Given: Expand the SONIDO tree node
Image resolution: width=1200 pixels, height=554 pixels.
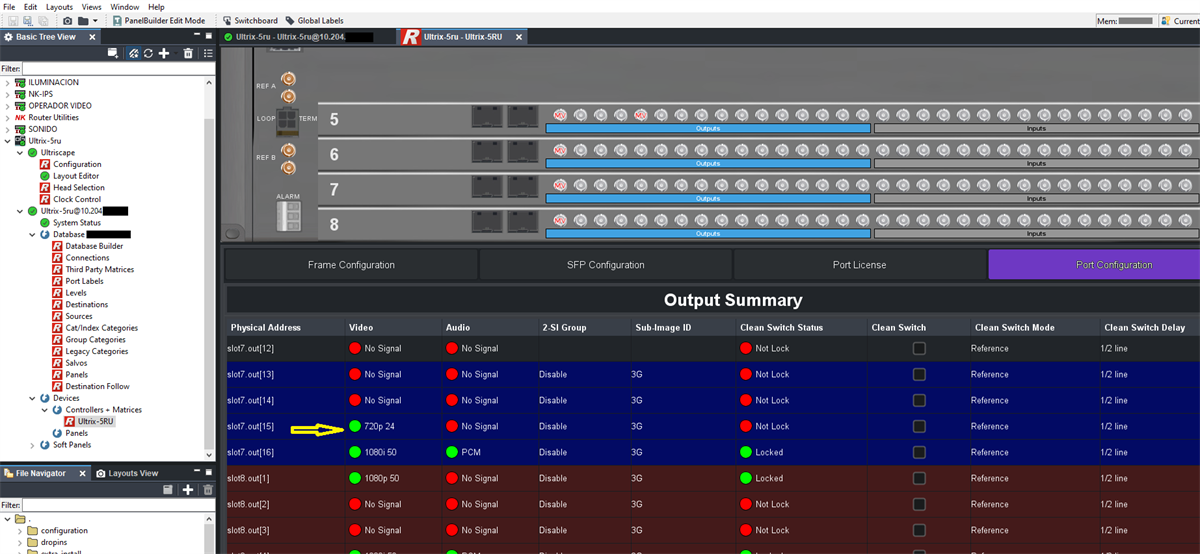Looking at the screenshot, I should click(x=8, y=129).
